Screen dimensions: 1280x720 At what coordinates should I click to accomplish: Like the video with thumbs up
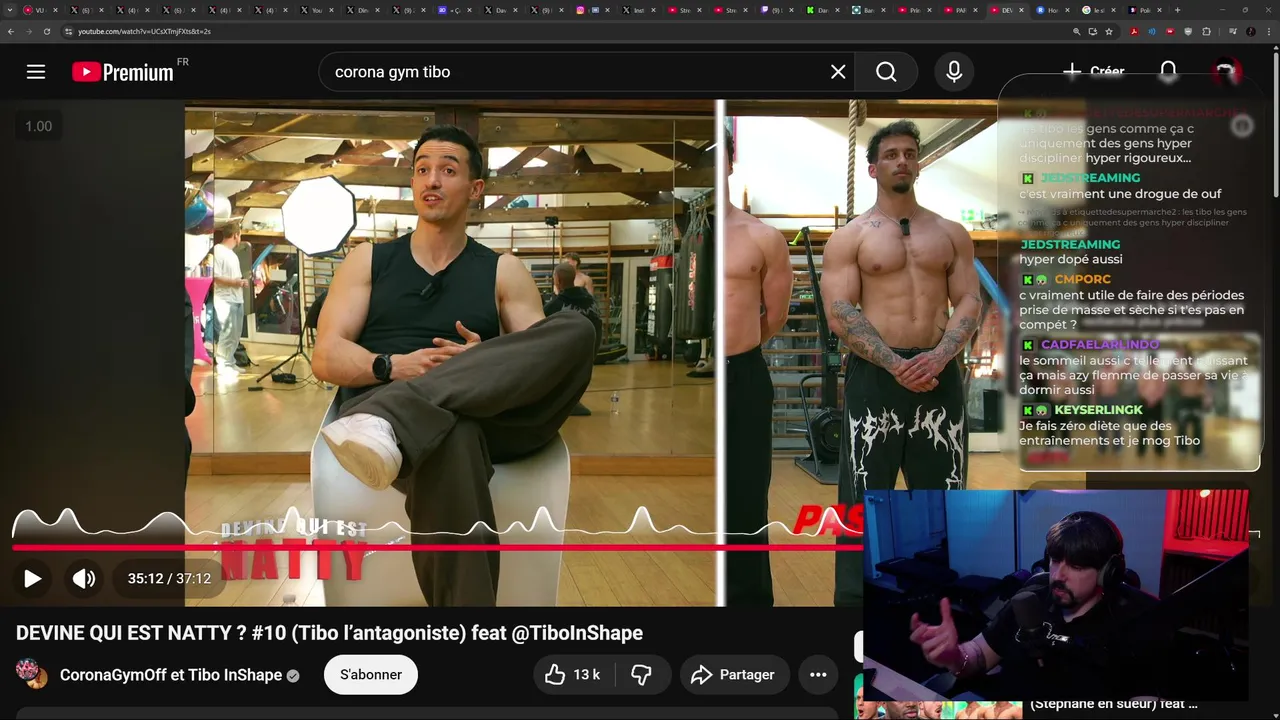coord(573,675)
